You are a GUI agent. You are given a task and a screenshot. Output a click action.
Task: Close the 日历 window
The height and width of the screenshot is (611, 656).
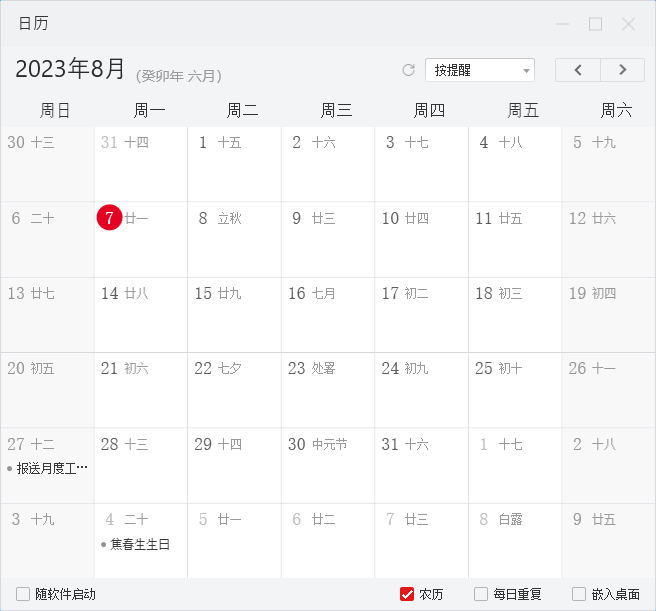tap(628, 24)
